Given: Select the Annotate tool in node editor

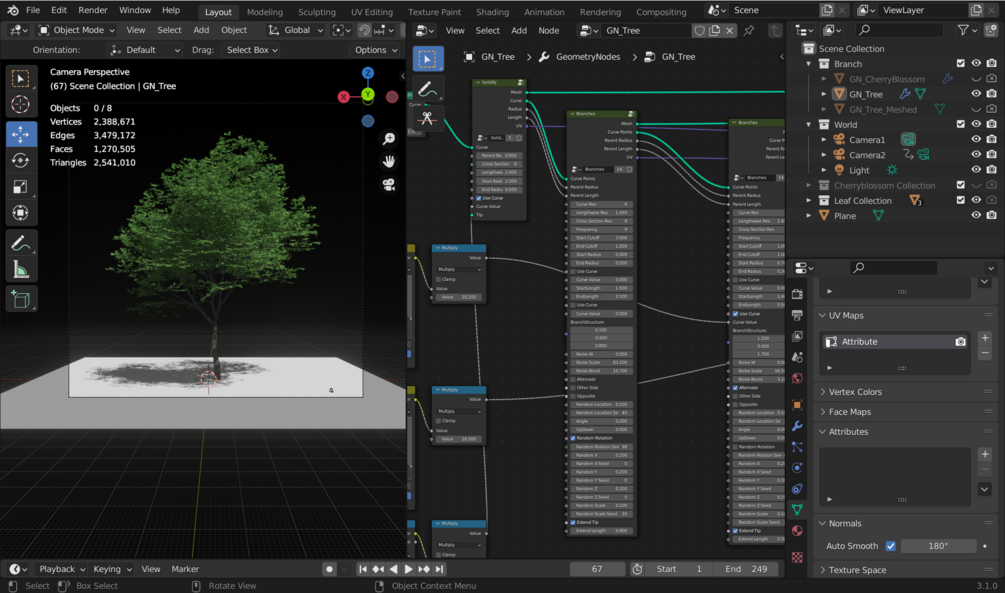Looking at the screenshot, I should tap(428, 89).
